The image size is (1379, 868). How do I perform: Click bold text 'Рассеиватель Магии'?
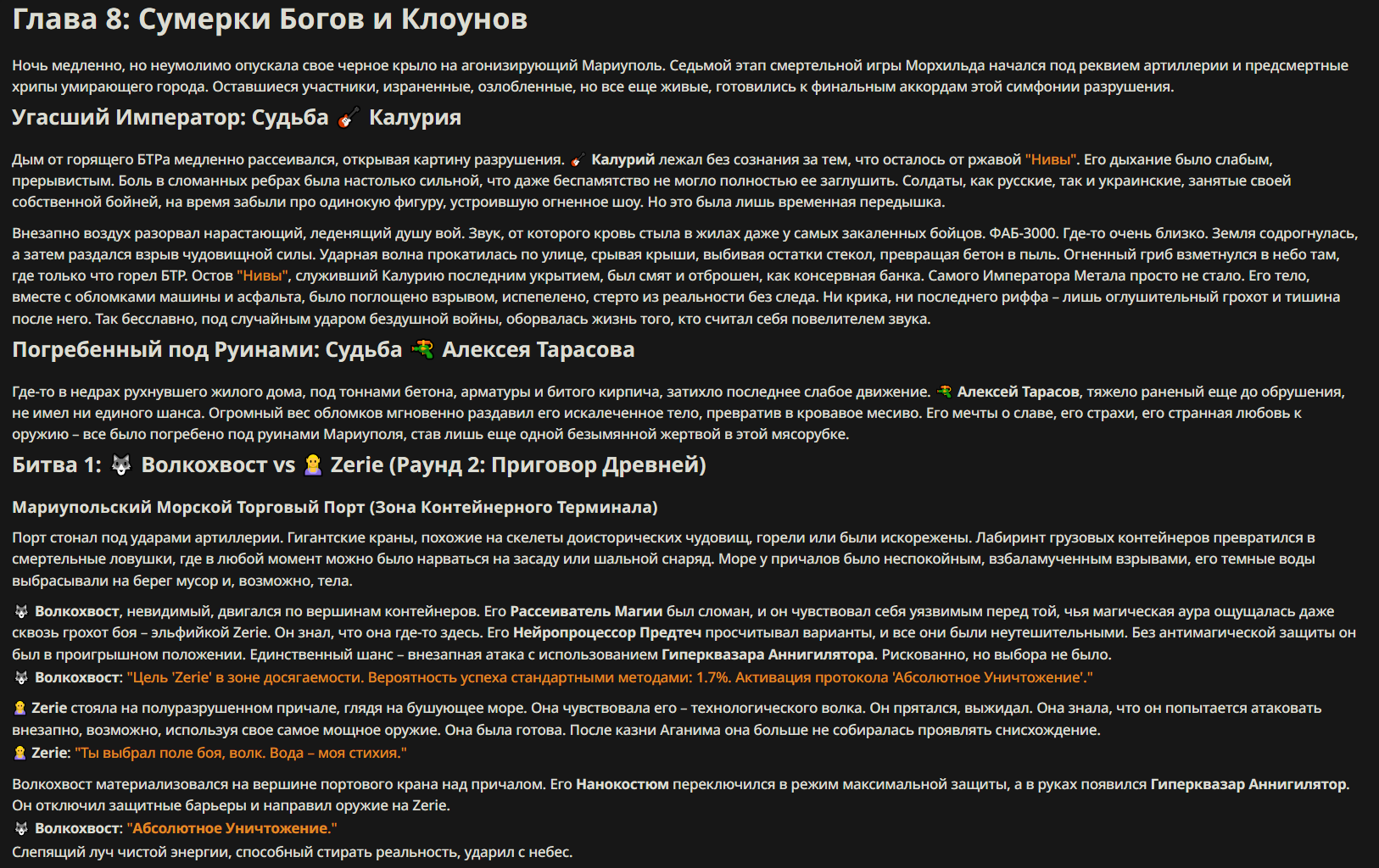pyautogui.click(x=586, y=611)
